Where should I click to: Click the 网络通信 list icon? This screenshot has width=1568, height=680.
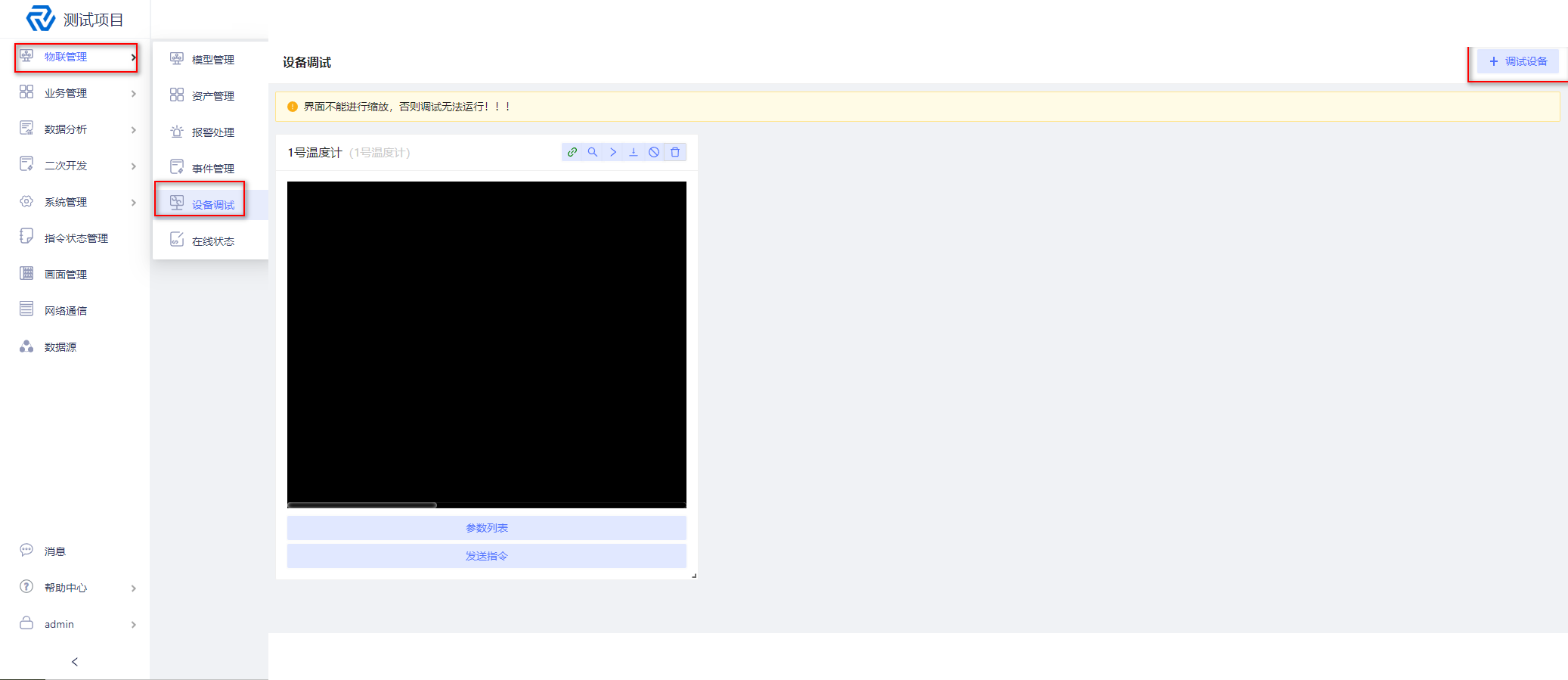pyautogui.click(x=26, y=309)
